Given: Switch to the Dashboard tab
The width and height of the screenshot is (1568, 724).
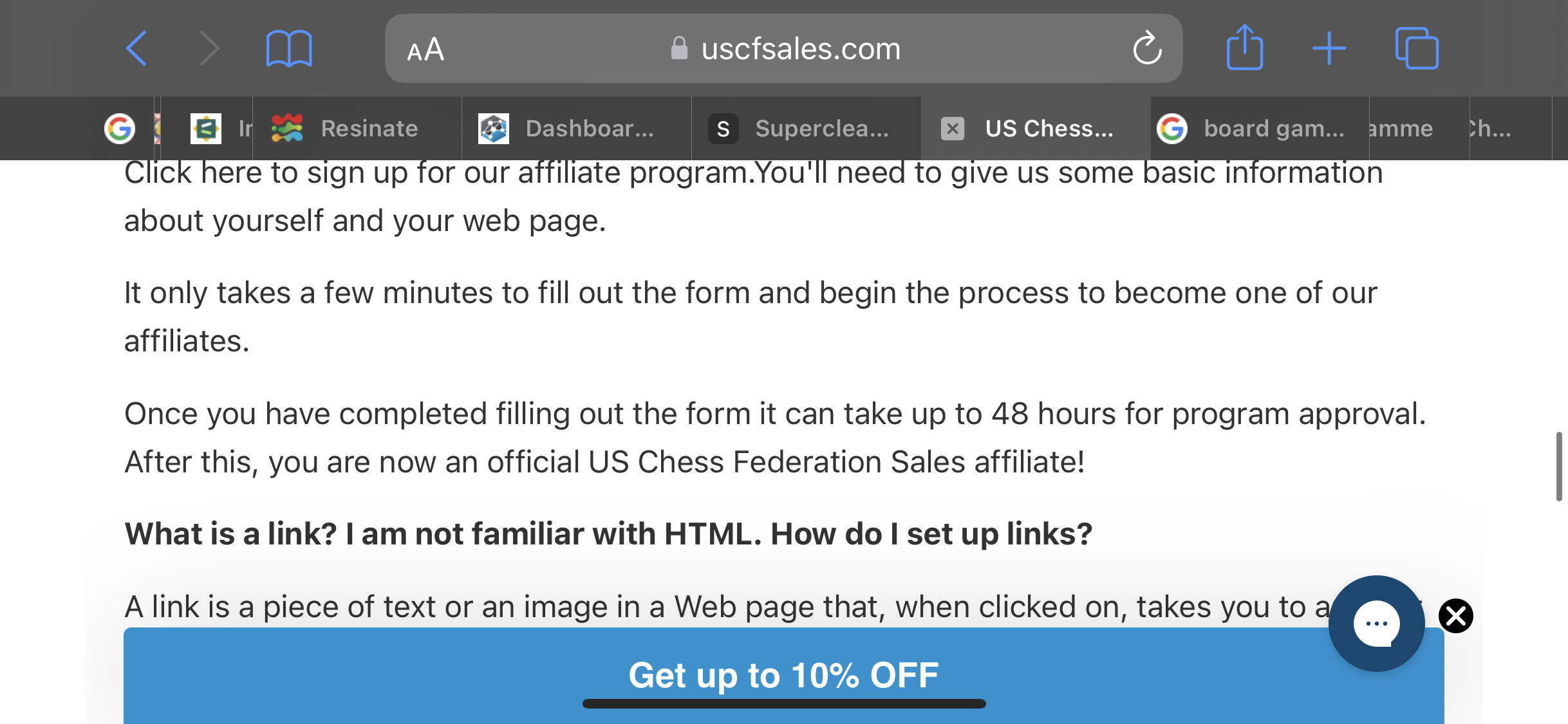Looking at the screenshot, I should tap(577, 128).
